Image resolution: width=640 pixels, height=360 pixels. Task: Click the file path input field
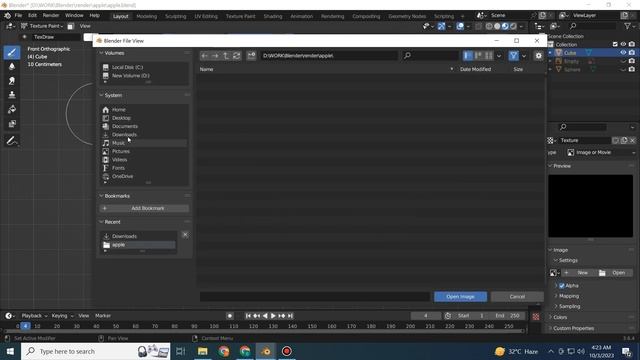click(x=329, y=56)
